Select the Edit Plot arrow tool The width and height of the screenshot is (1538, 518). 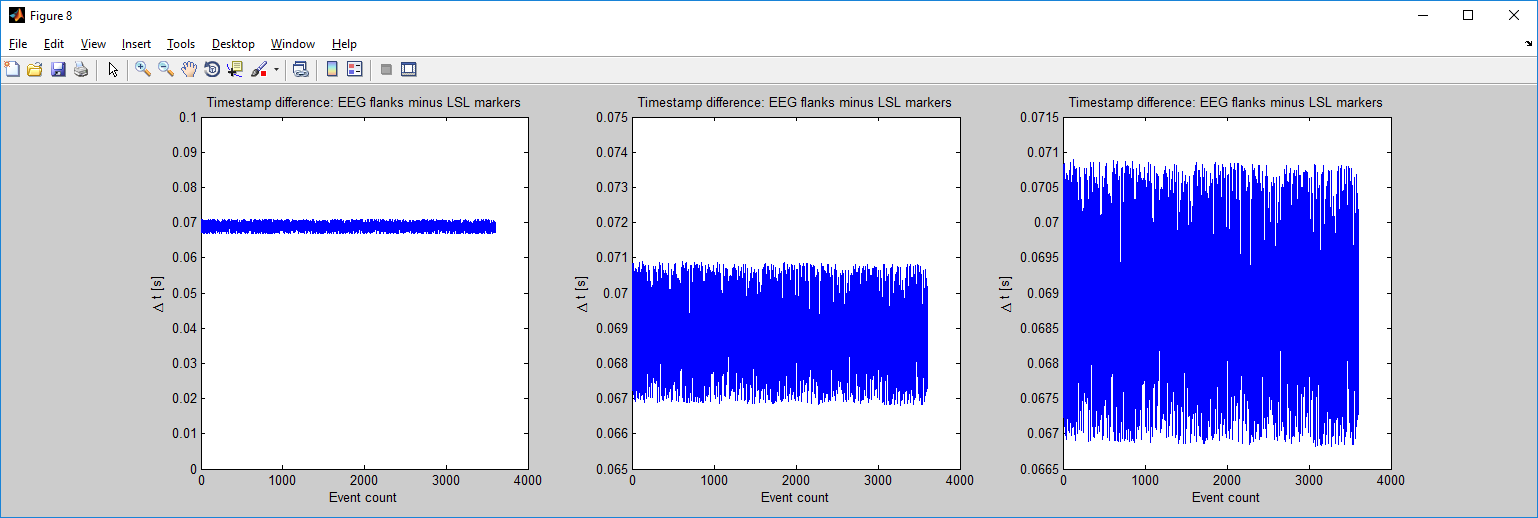[113, 69]
